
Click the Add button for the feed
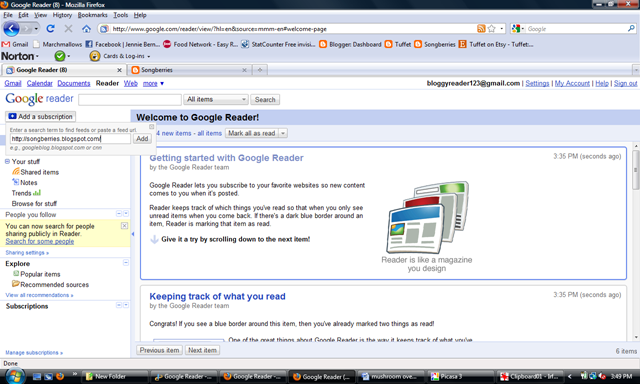[142, 139]
